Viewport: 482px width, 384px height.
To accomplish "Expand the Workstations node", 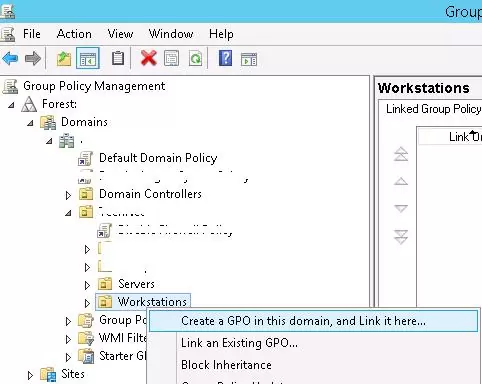I will [x=87, y=303].
